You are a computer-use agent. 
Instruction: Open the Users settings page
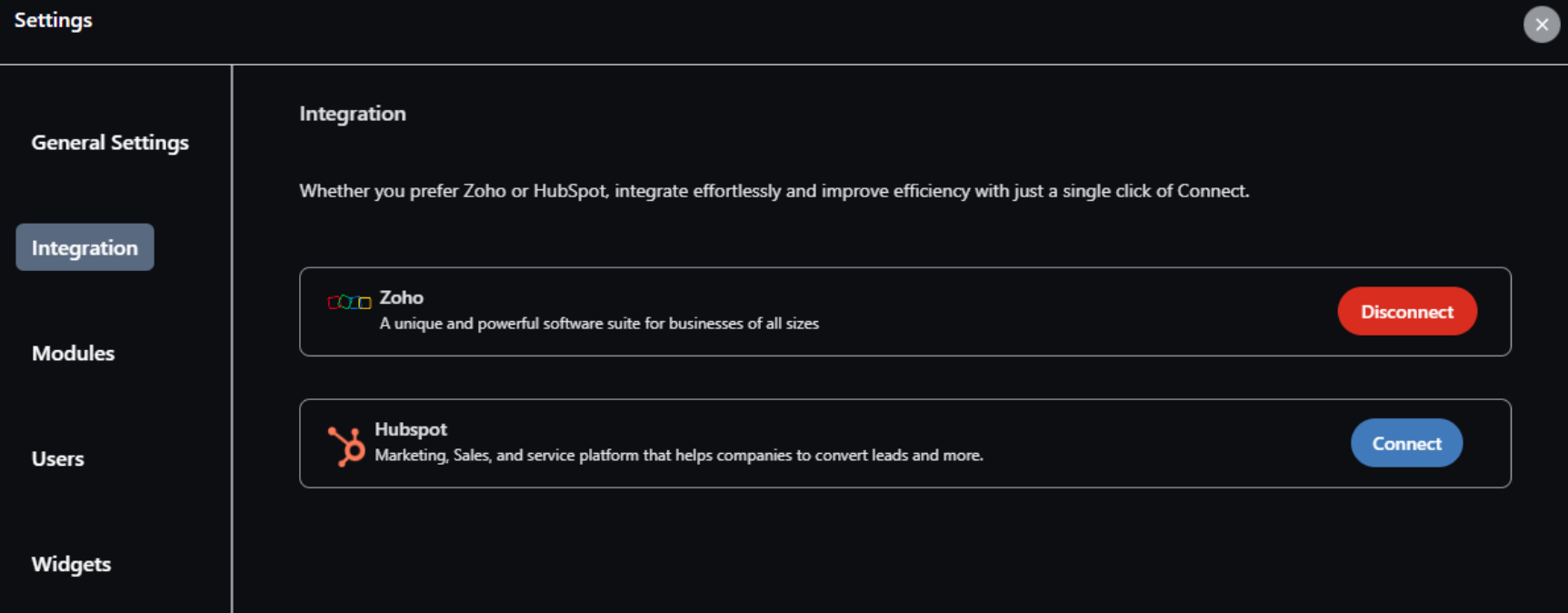(x=57, y=458)
